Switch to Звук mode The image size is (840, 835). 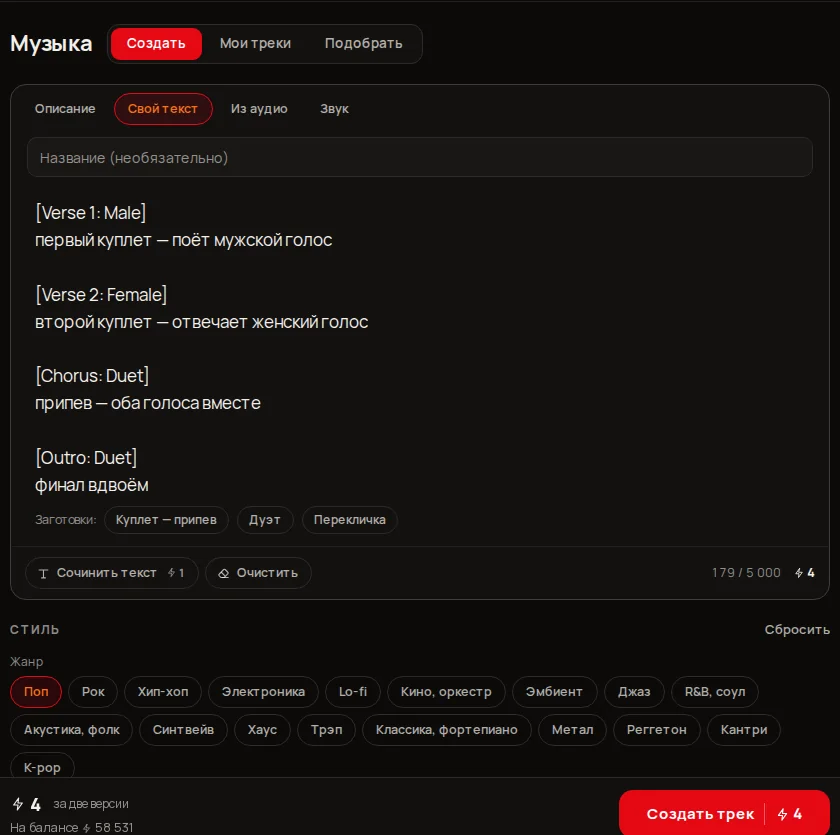pos(334,109)
